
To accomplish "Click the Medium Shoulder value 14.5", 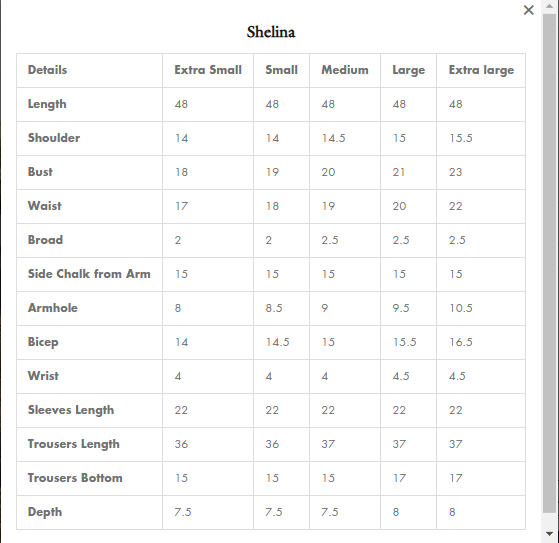I will 333,138.
